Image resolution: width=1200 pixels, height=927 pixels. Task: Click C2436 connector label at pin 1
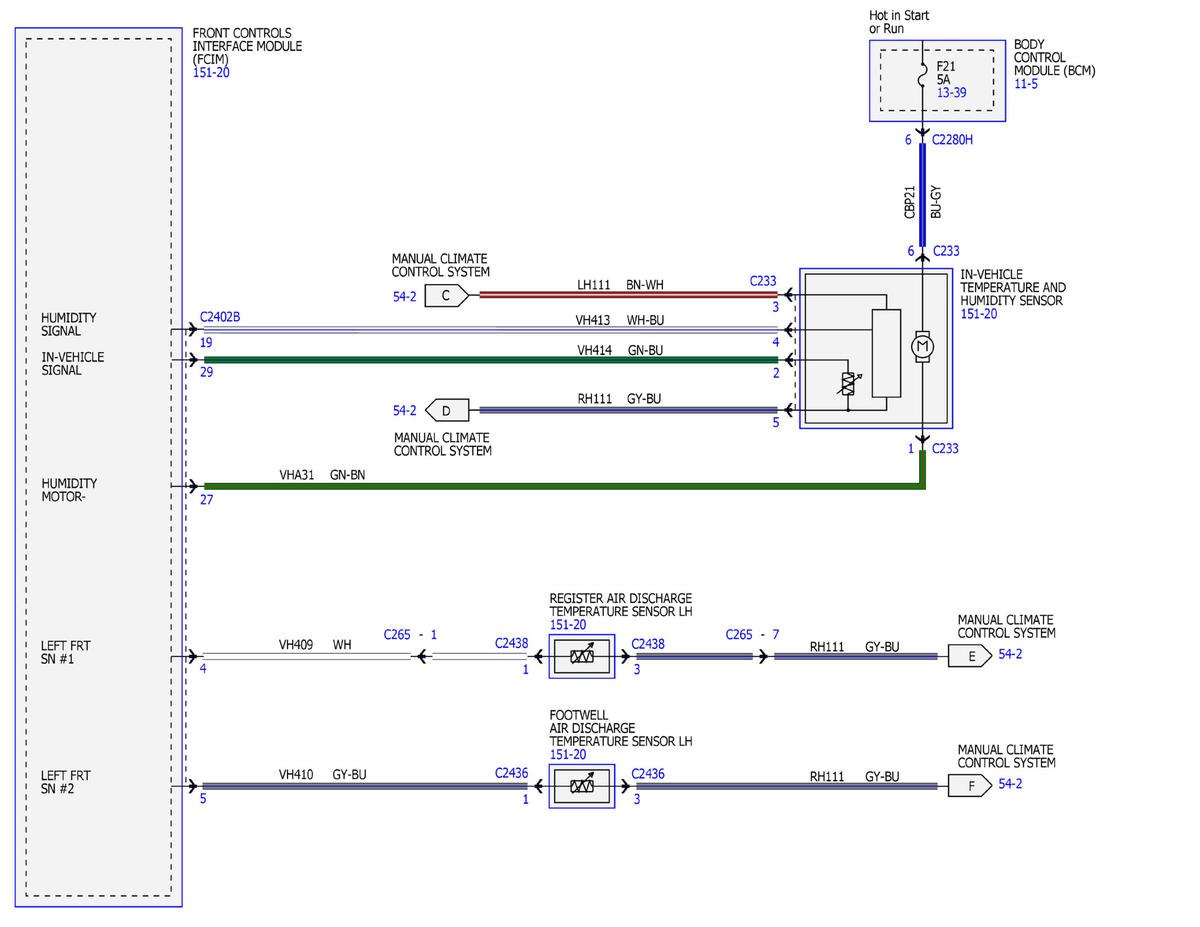511,773
